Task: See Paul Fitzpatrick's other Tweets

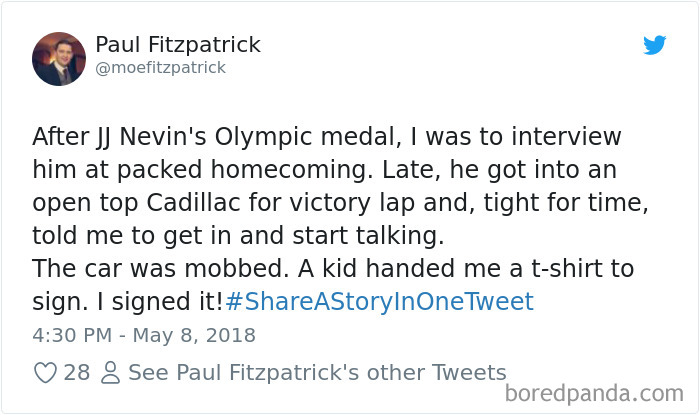Action: [317, 373]
